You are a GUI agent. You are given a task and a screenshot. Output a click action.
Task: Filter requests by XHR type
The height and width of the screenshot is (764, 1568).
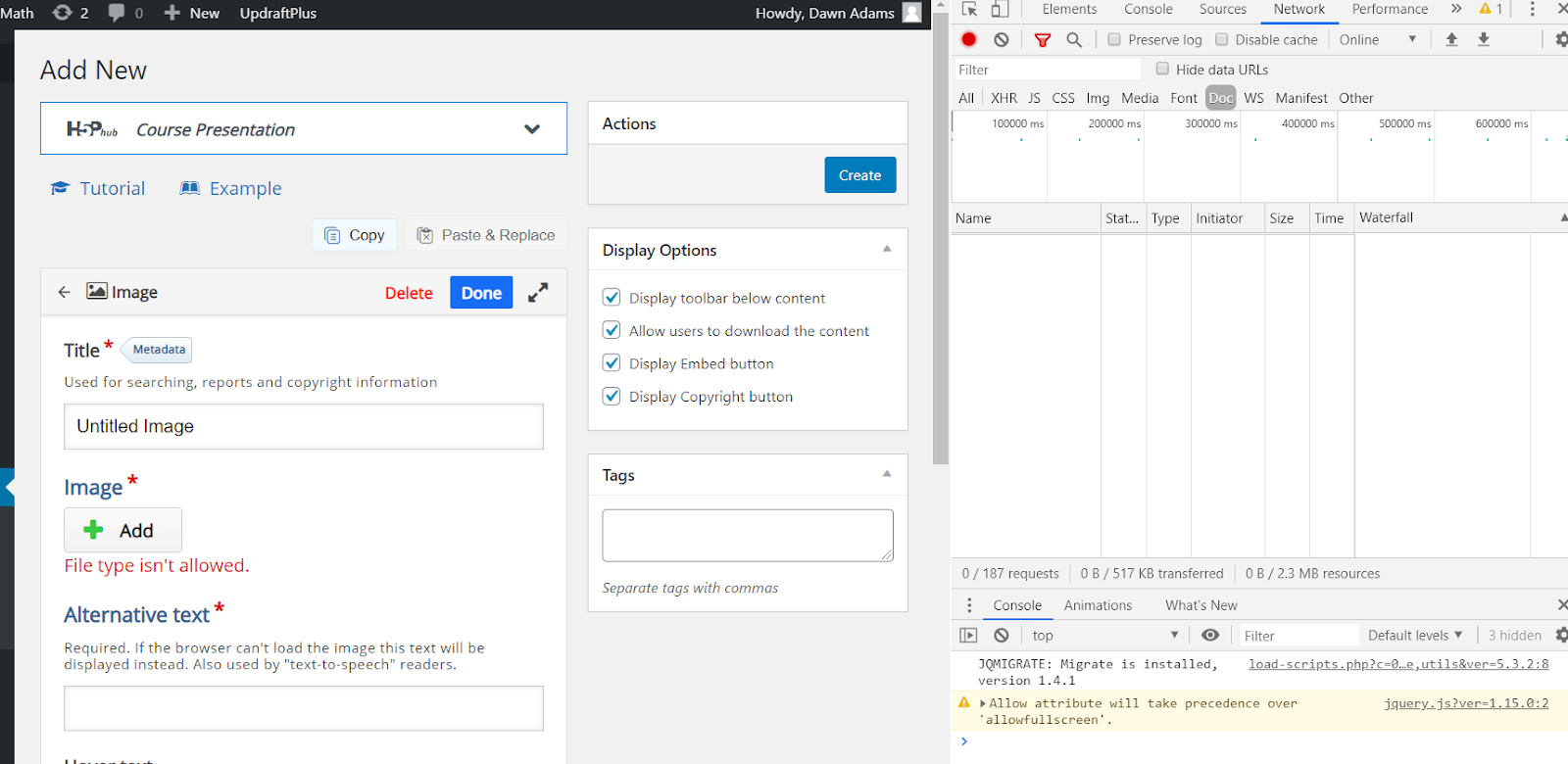coord(1004,98)
